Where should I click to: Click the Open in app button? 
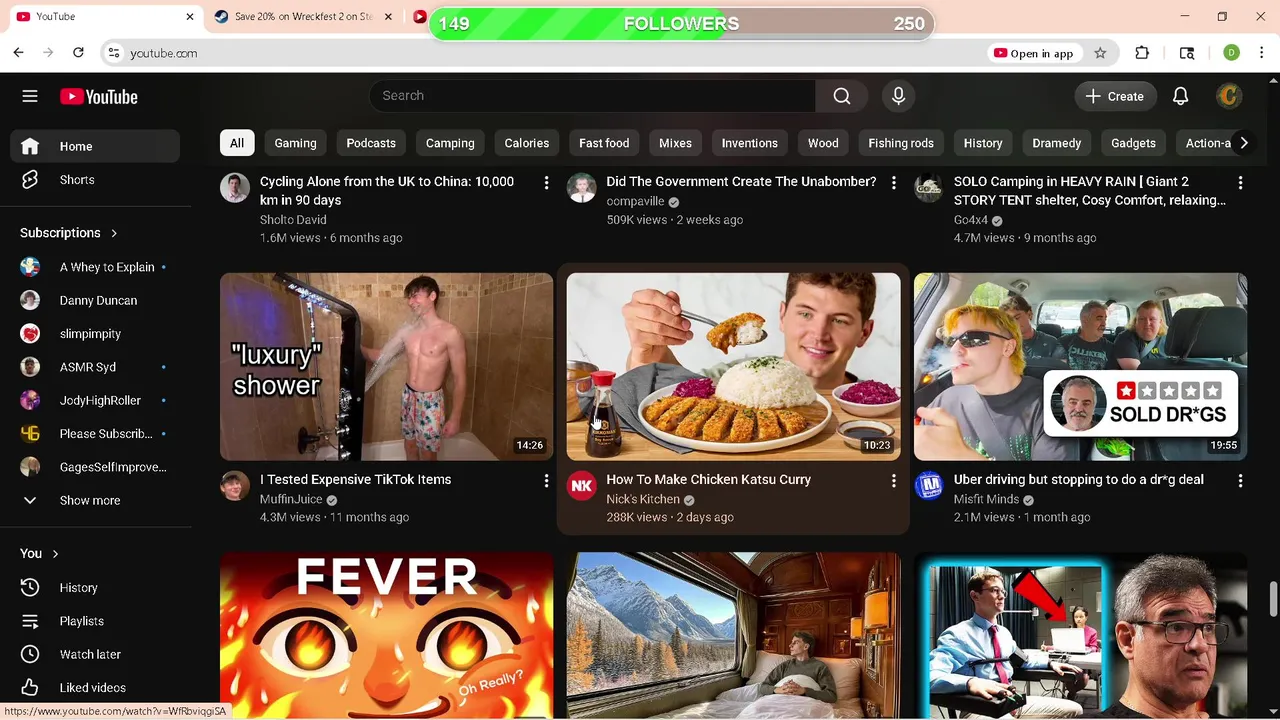(x=1034, y=53)
